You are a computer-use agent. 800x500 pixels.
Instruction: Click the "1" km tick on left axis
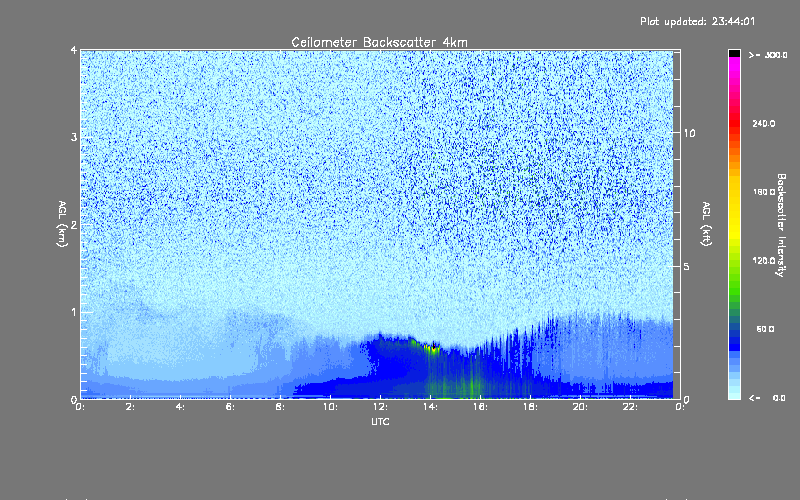click(x=74, y=312)
